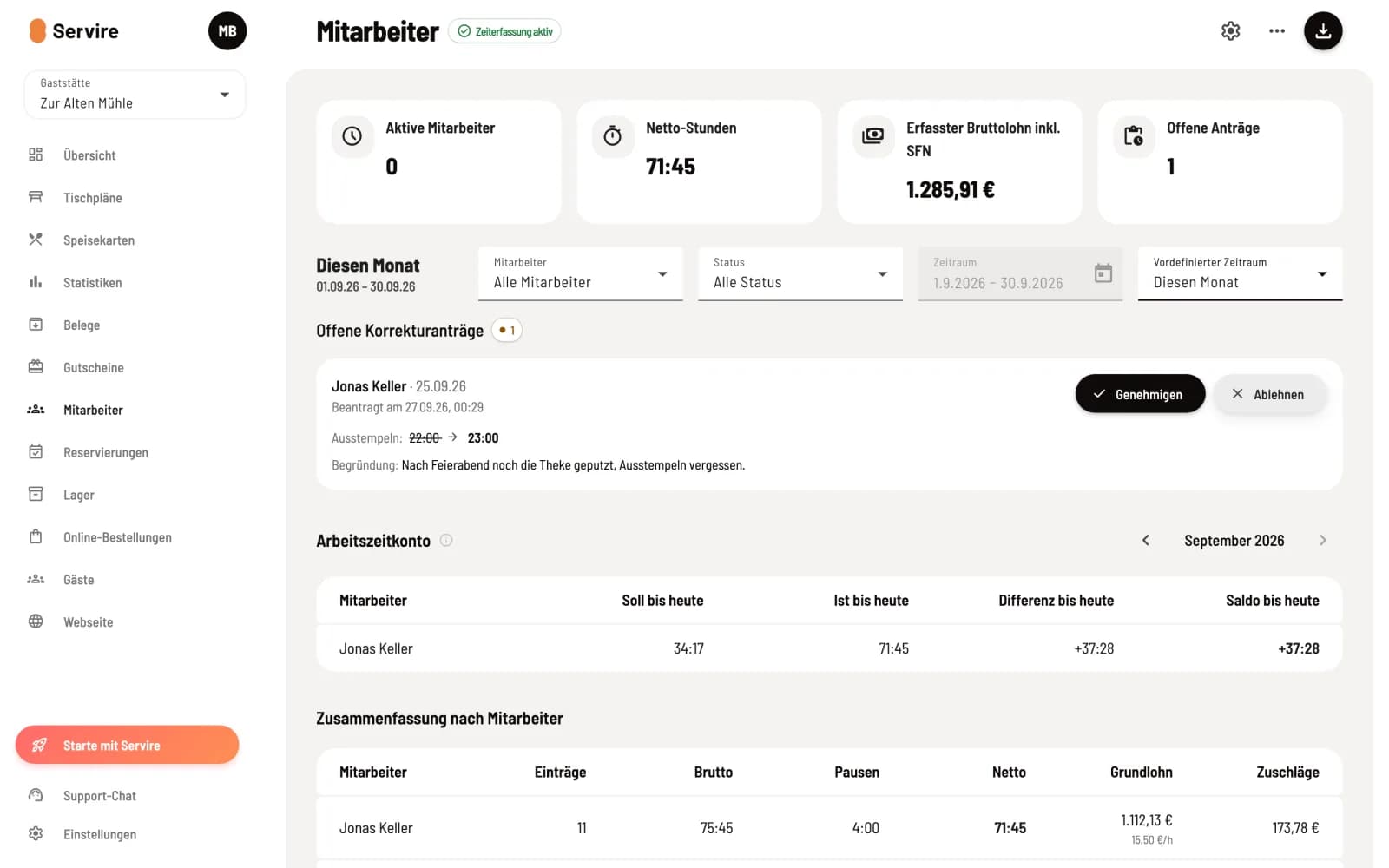Image resolution: width=1389 pixels, height=868 pixels.
Task: Click the calendar icon in Zeitraum field
Action: 1103,273
